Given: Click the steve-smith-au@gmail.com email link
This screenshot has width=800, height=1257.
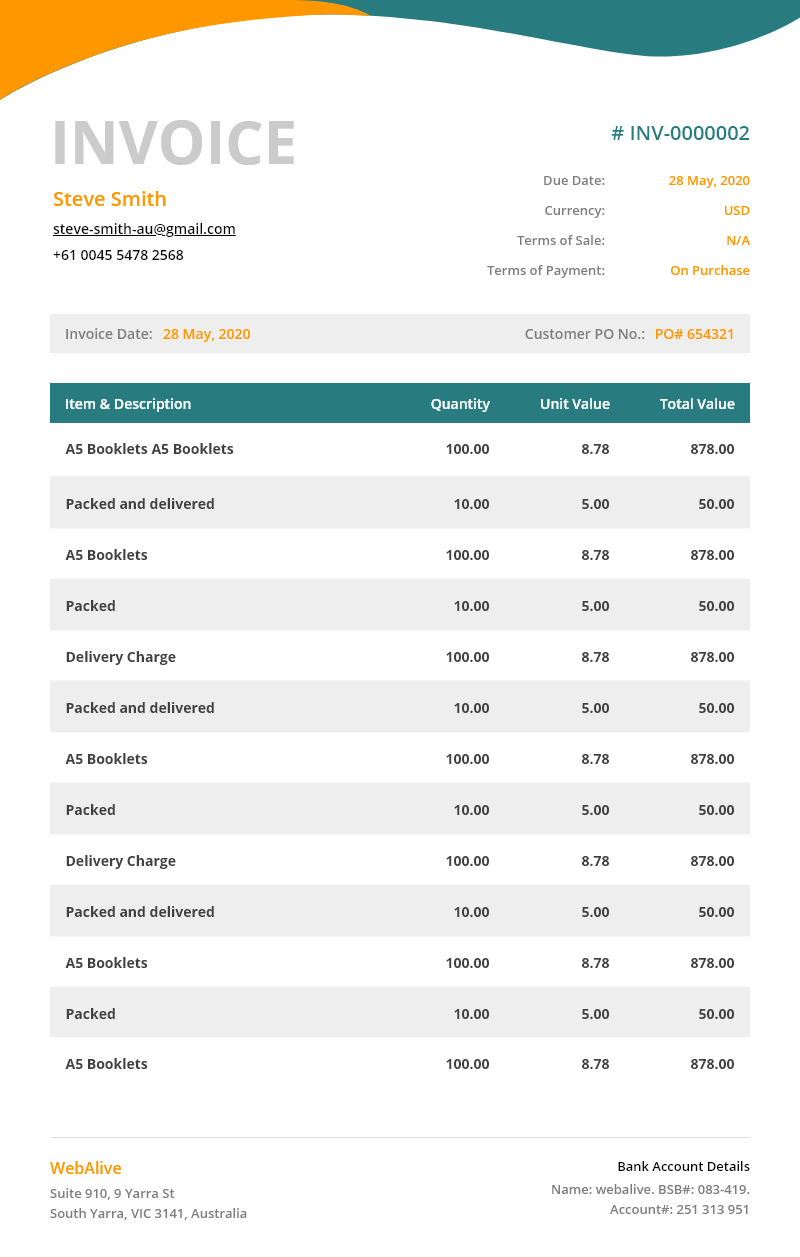Looking at the screenshot, I should [144, 229].
